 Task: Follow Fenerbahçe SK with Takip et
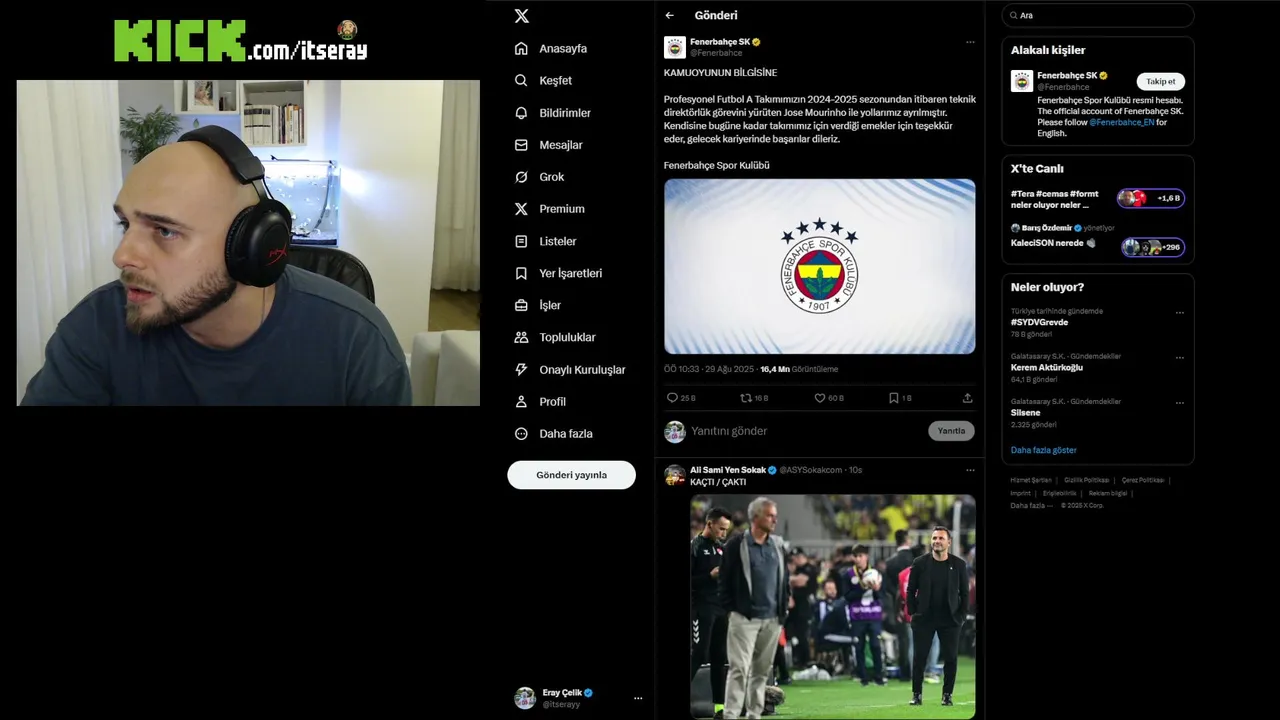pyautogui.click(x=1161, y=82)
